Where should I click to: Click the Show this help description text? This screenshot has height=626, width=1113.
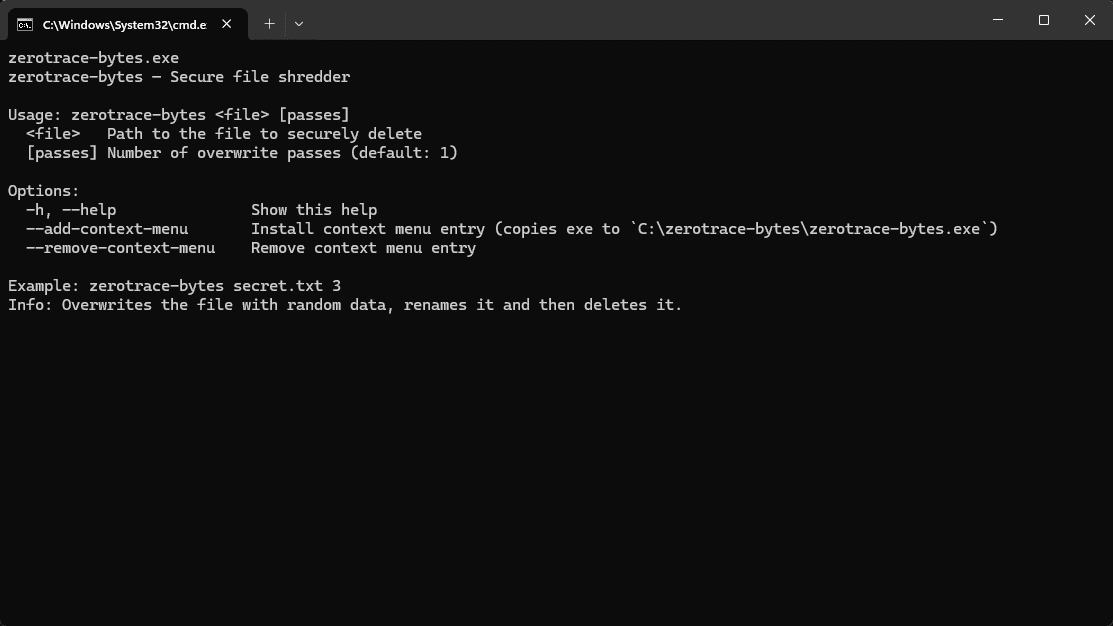point(313,209)
